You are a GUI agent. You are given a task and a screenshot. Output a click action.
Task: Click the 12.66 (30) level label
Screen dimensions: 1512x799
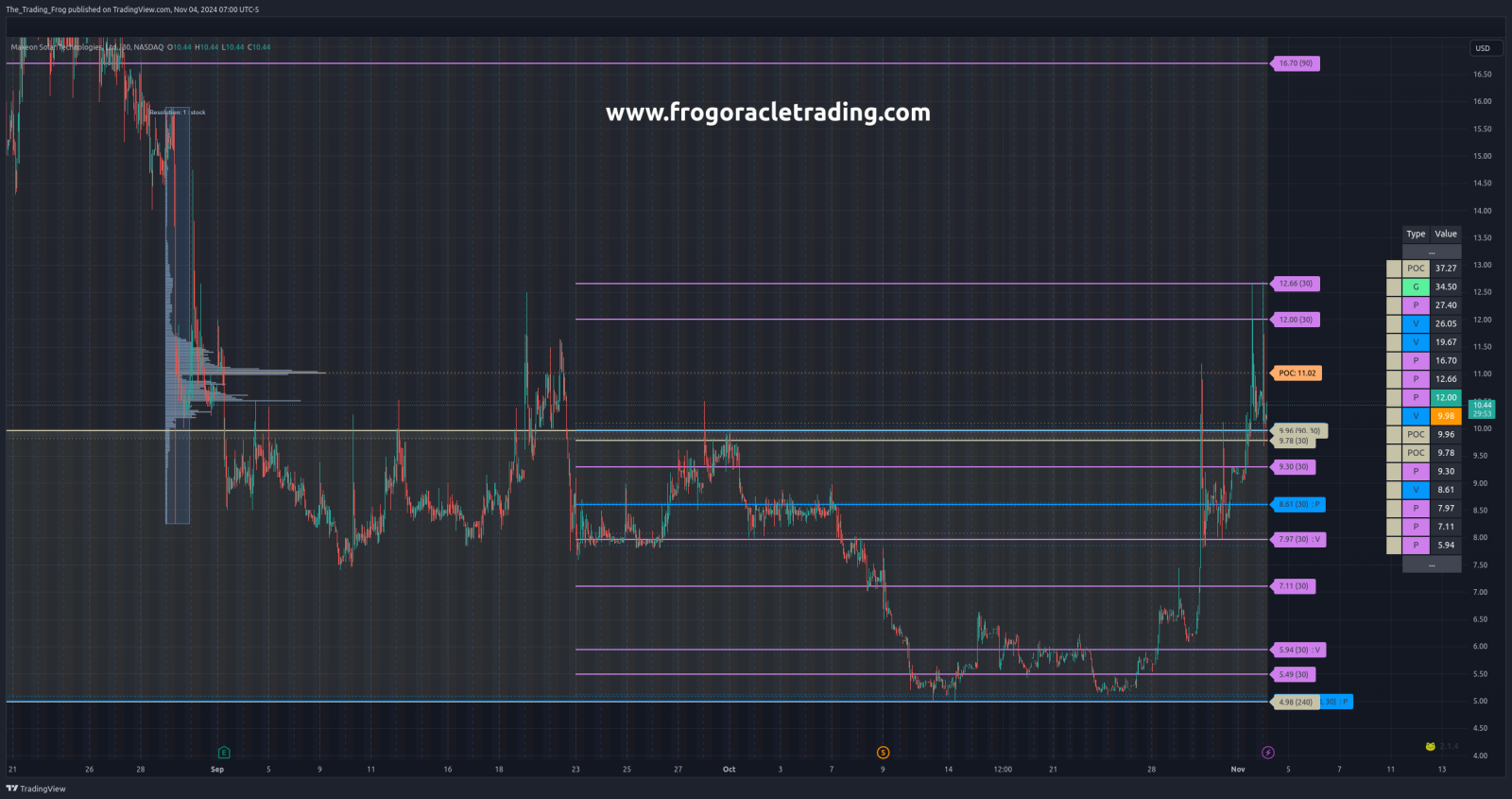point(1296,284)
